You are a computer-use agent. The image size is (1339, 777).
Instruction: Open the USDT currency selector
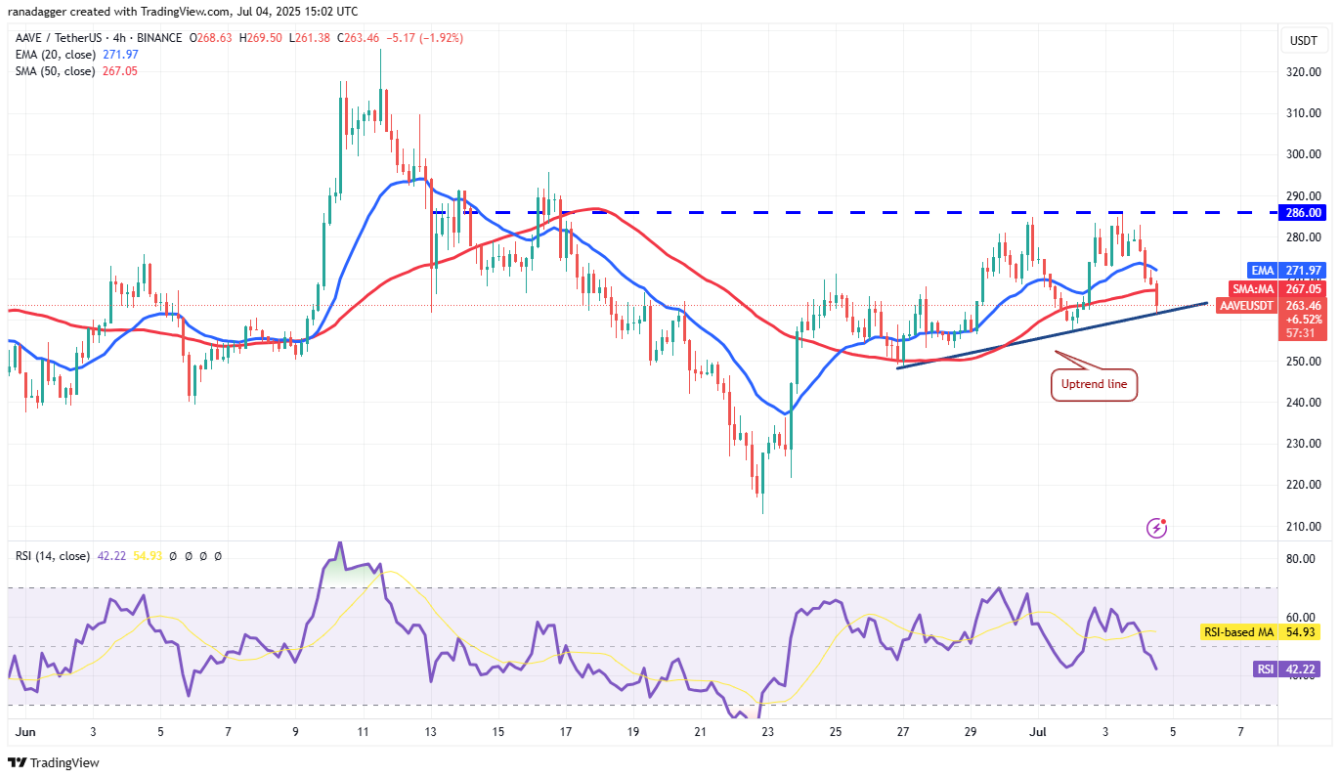tap(1302, 41)
